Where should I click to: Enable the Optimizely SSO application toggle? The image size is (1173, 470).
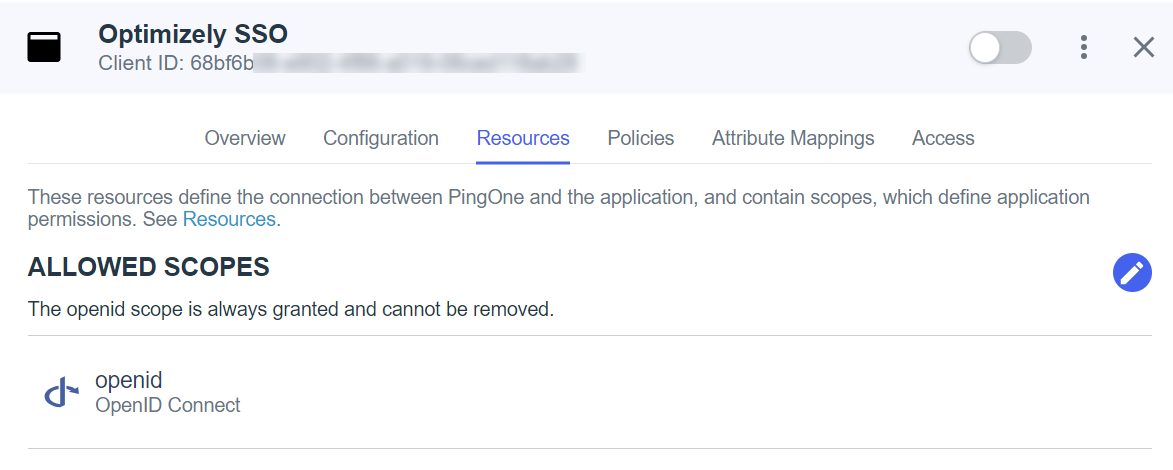[1000, 48]
